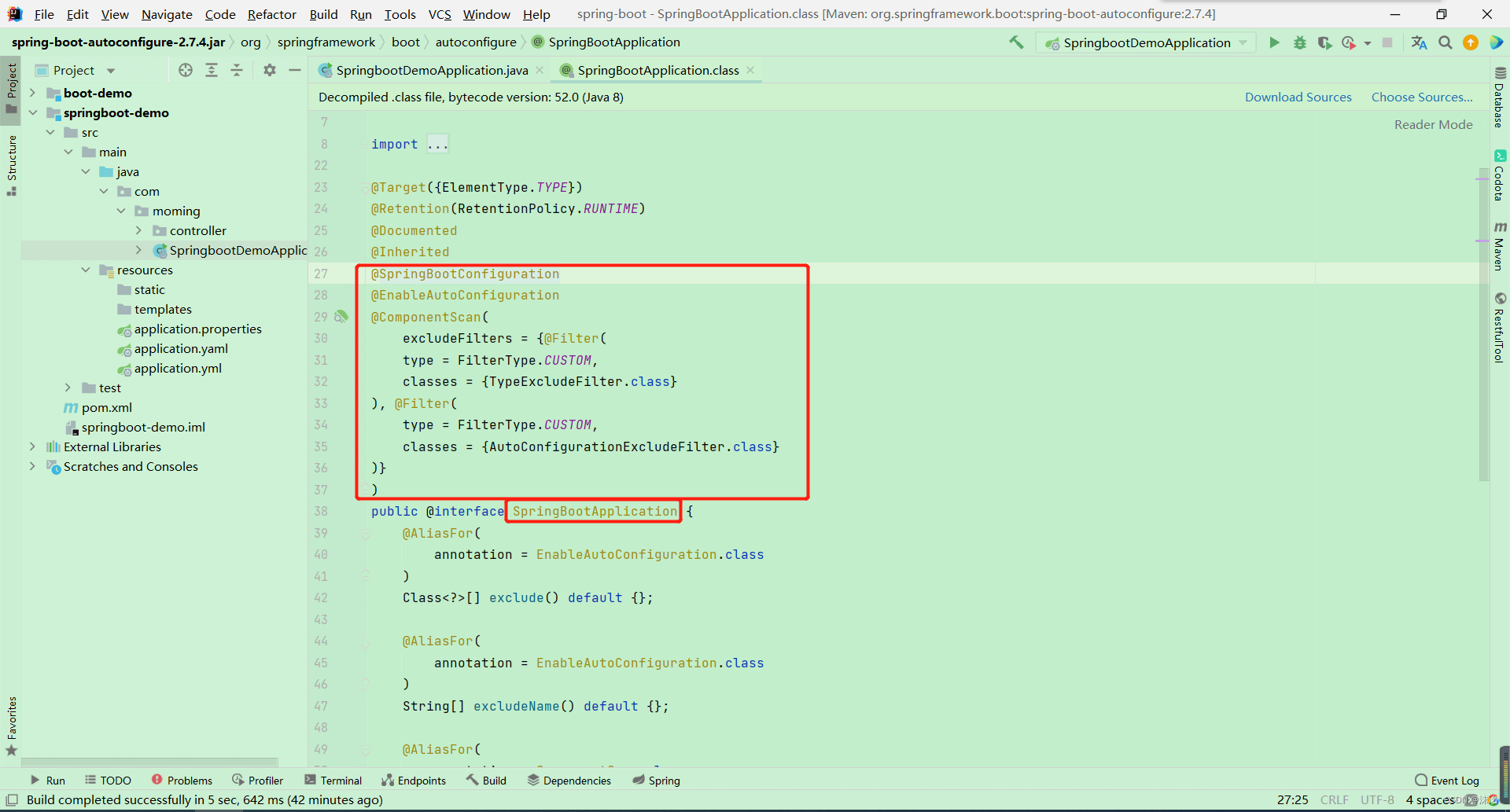Switch to SpringbootDemoApplication.java tab
The image size is (1510, 812).
point(431,70)
